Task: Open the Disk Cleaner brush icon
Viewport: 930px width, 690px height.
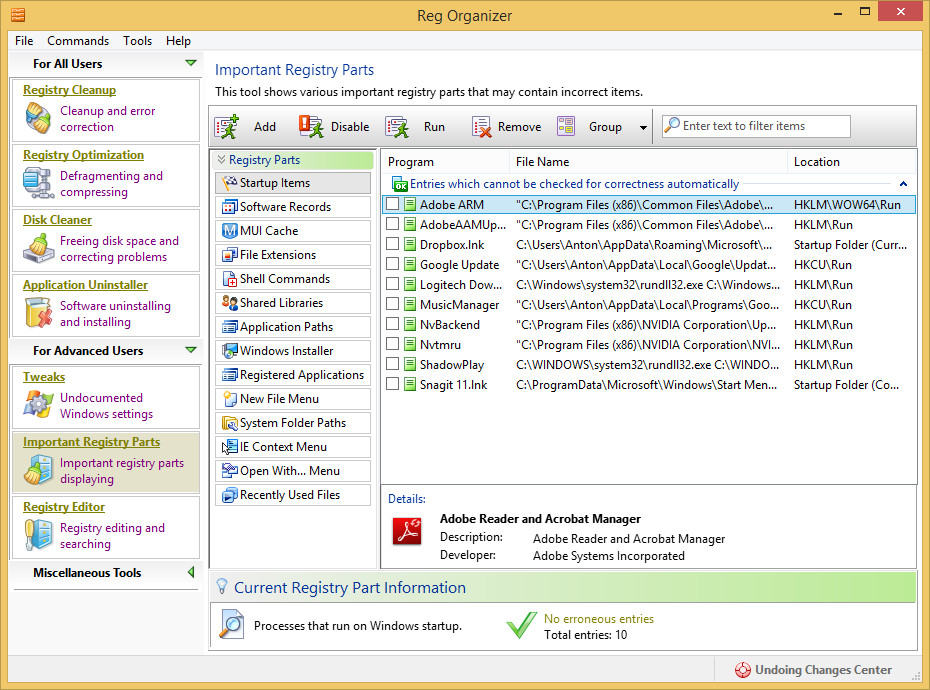Action: pos(38,249)
